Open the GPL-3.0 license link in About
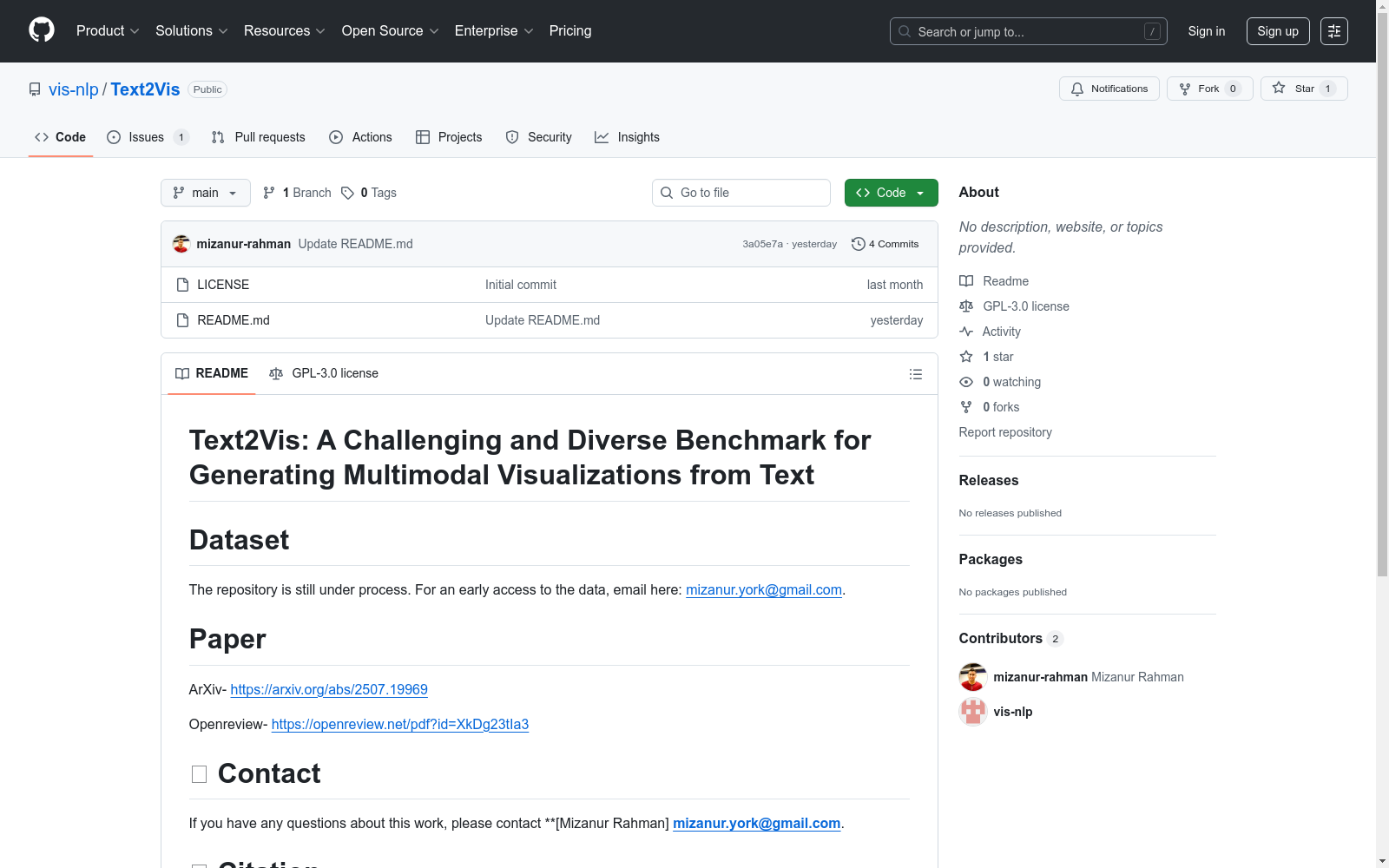The width and height of the screenshot is (1389, 868). (1014, 306)
